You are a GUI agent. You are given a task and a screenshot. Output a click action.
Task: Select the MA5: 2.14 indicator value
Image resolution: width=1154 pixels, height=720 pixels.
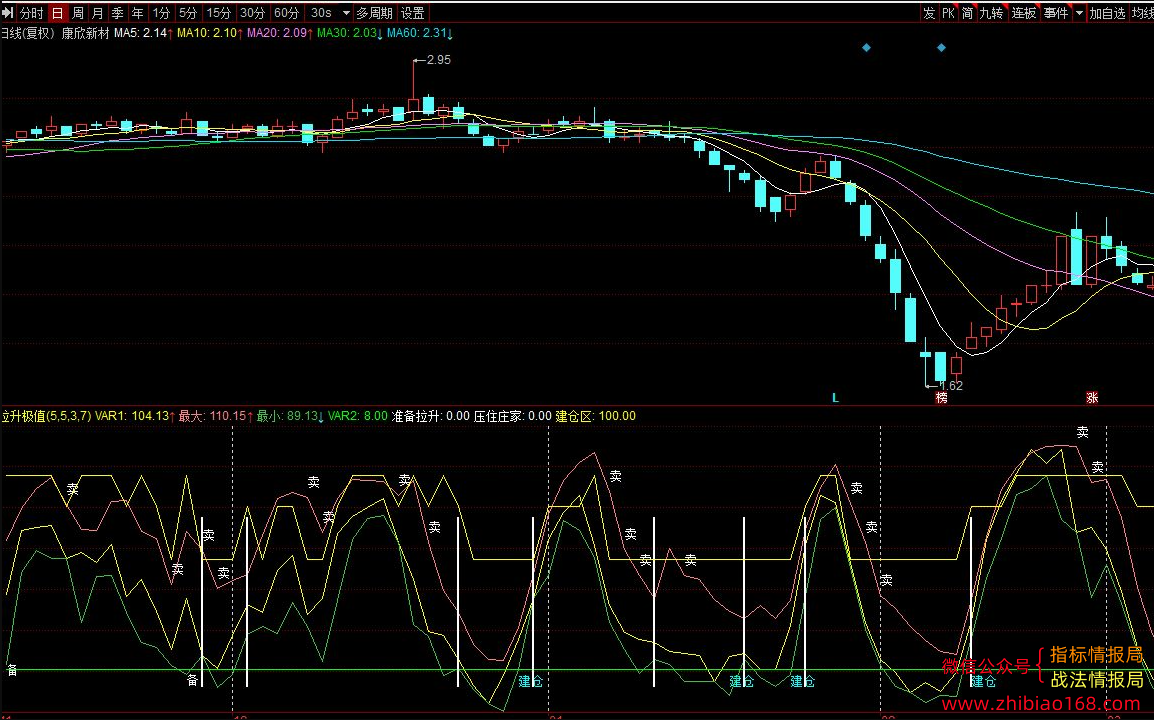[143, 33]
